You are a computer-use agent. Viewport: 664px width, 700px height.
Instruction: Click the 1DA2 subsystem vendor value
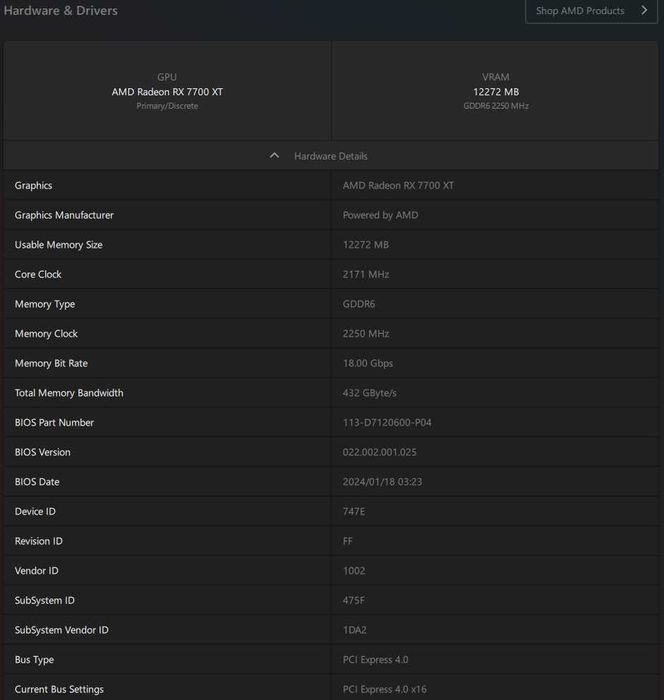[355, 630]
